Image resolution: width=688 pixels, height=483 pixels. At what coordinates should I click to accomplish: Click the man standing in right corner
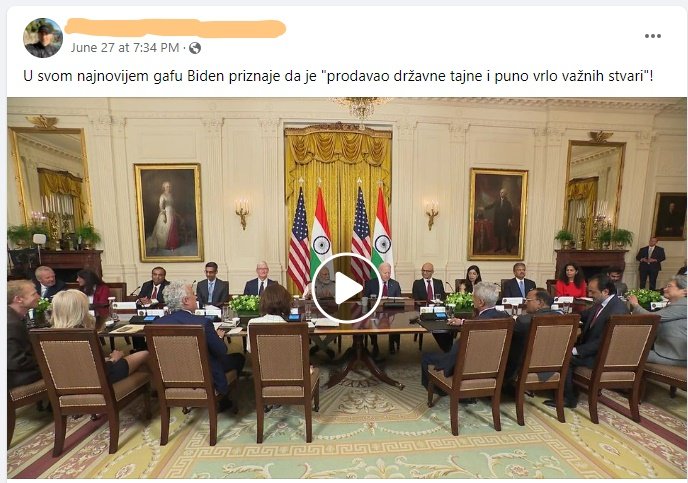(650, 263)
